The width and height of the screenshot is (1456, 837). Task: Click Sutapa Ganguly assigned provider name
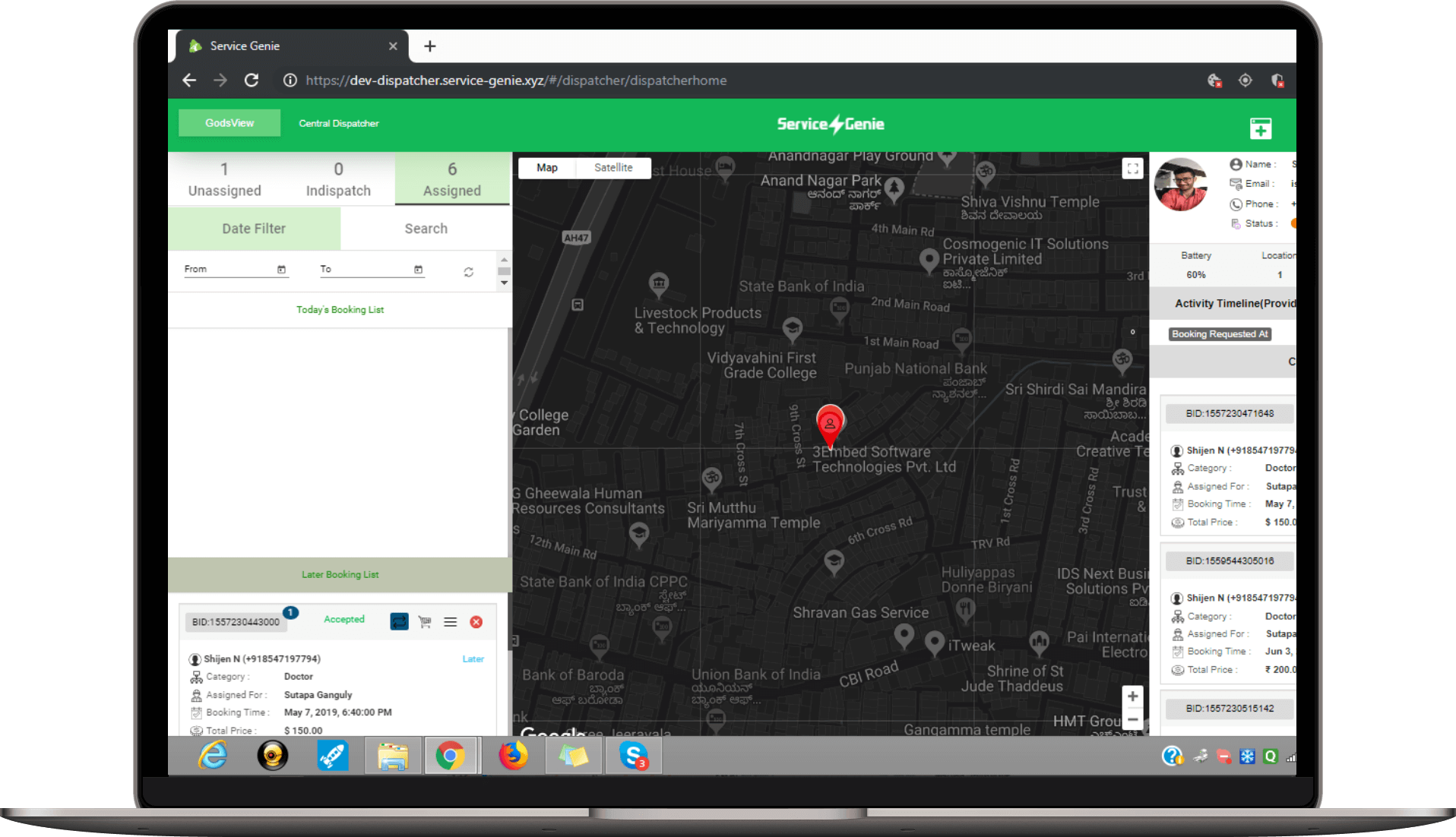tap(318, 695)
